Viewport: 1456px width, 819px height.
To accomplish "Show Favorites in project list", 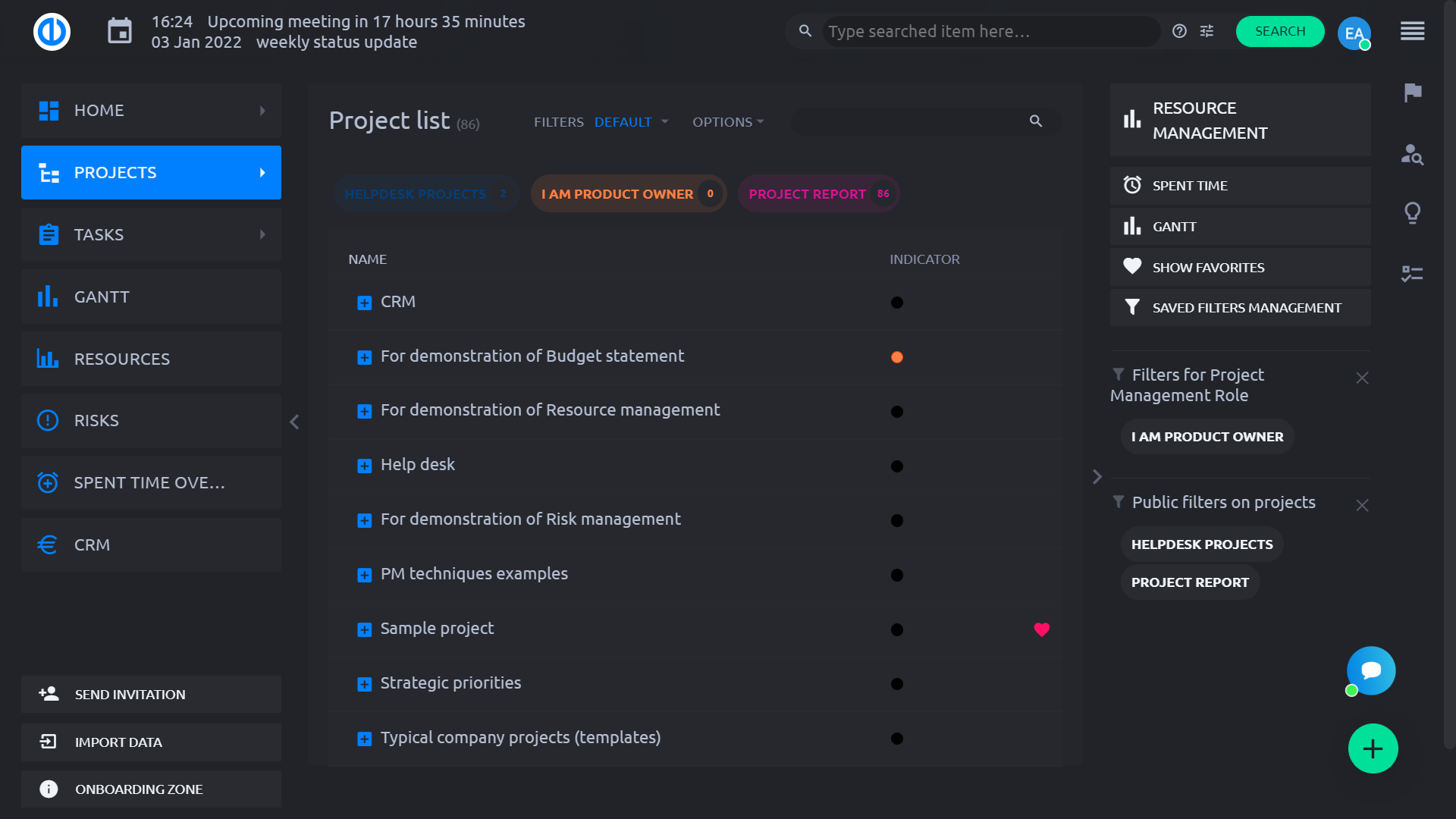I will (1210, 267).
